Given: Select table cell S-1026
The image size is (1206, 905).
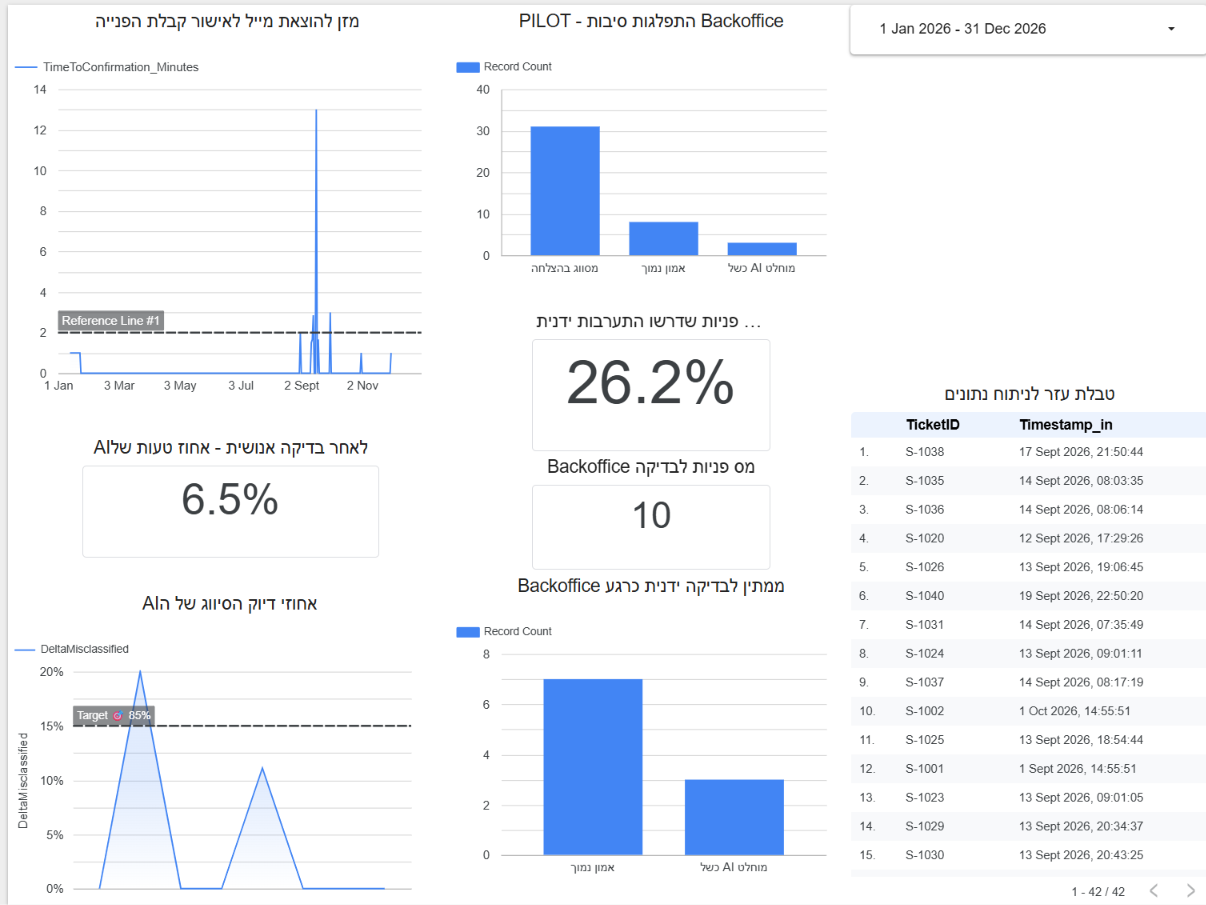Looking at the screenshot, I should pyautogui.click(x=924, y=567).
